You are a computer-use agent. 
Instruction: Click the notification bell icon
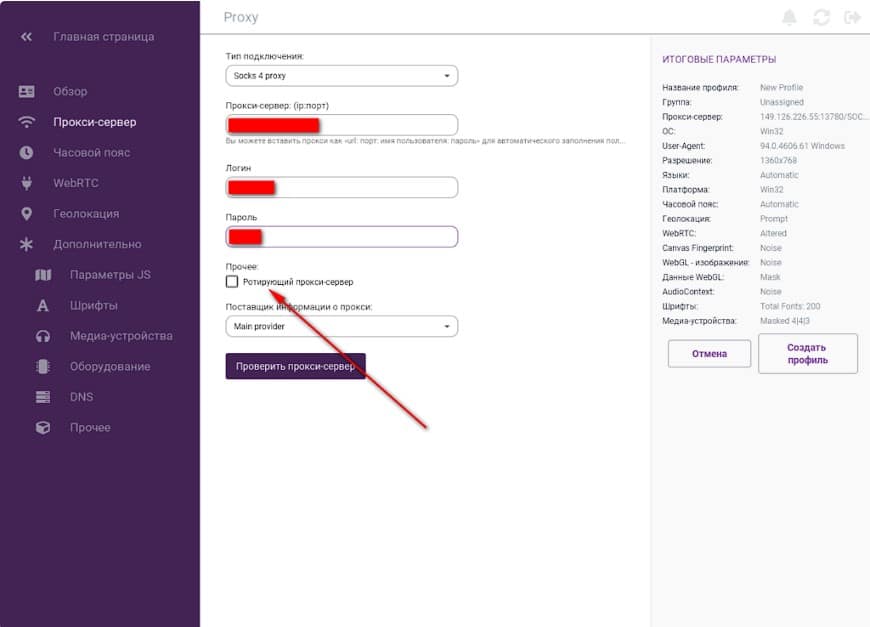[790, 18]
